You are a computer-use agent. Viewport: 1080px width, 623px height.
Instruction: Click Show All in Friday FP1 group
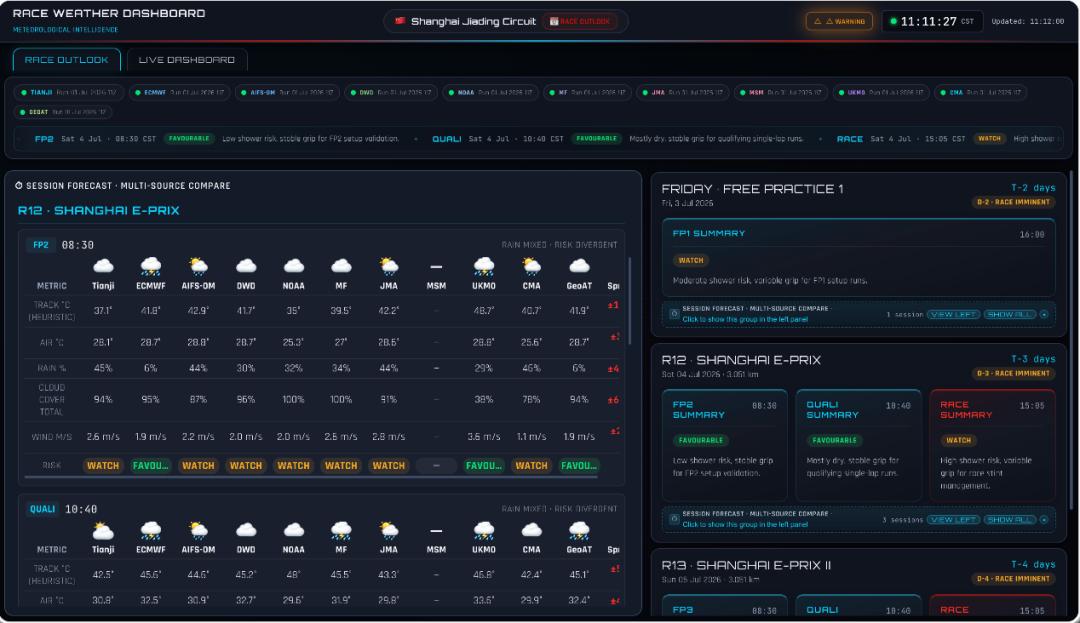1010,314
